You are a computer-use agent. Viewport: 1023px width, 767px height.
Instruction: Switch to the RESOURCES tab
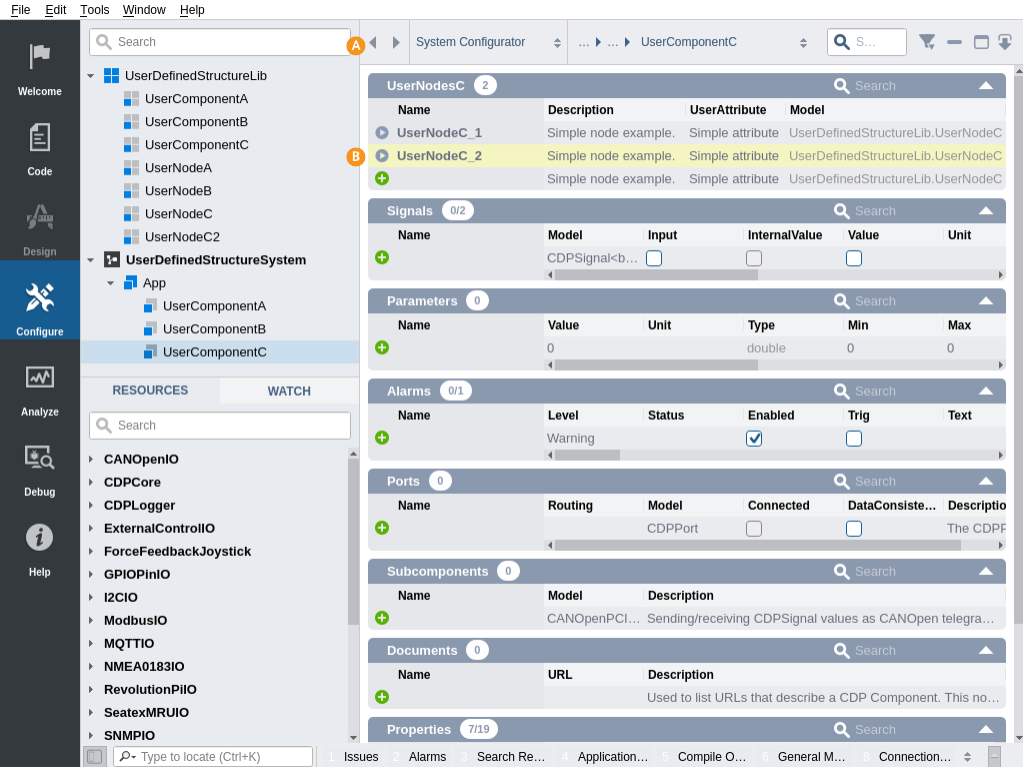tap(150, 390)
